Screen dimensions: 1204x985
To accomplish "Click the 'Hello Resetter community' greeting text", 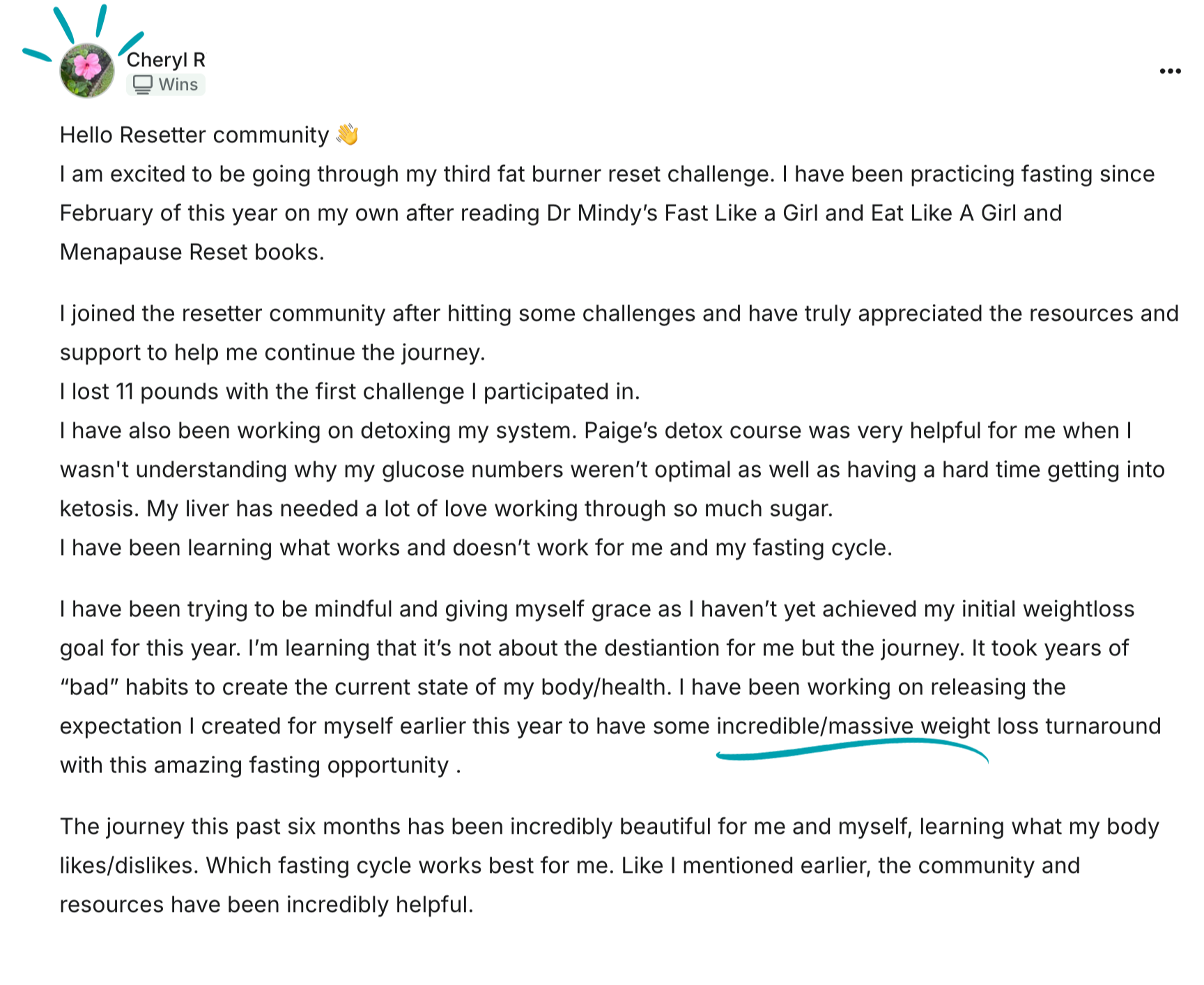I will tap(194, 135).
